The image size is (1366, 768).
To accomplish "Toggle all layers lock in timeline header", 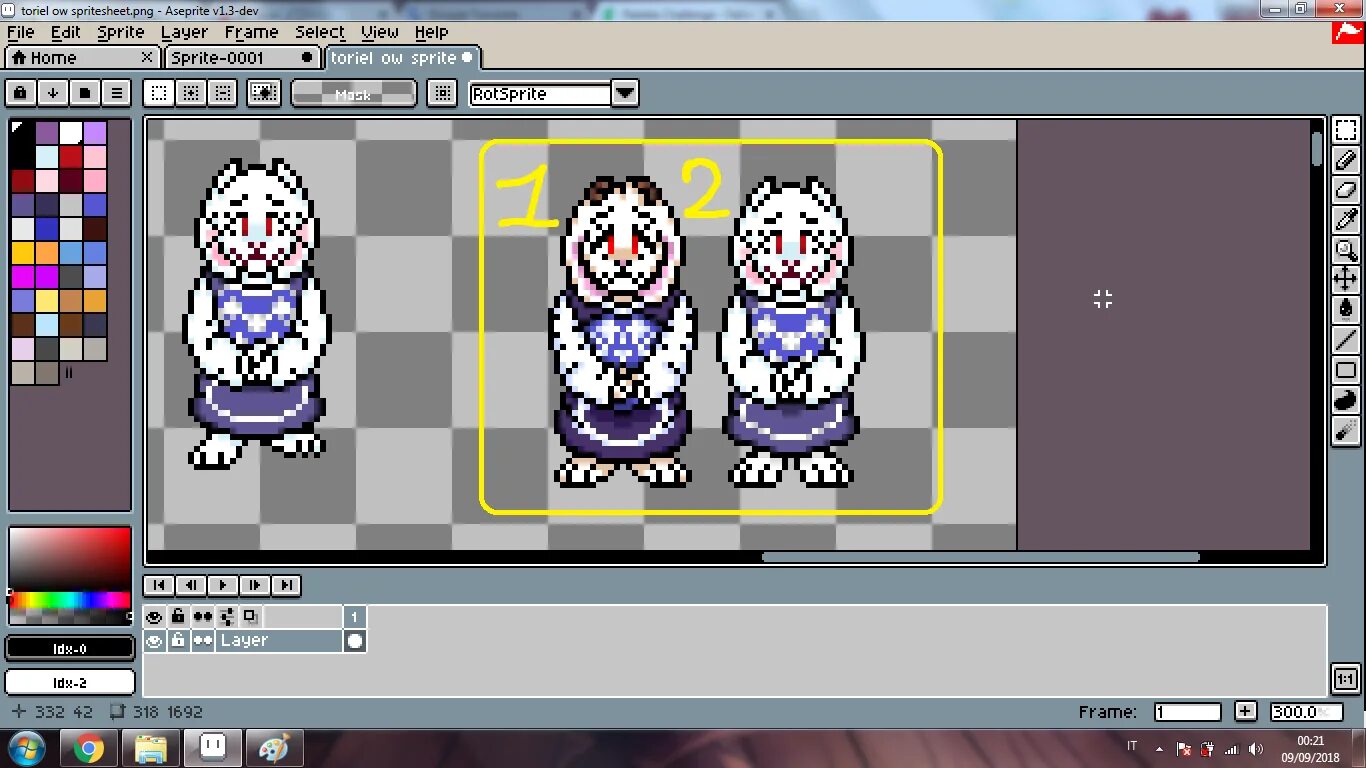I will tap(178, 617).
